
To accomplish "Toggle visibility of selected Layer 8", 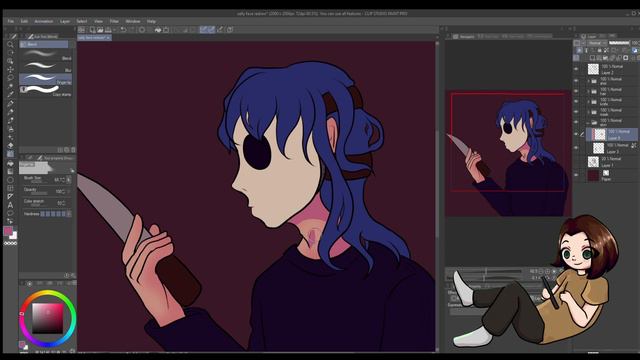I will (x=576, y=134).
